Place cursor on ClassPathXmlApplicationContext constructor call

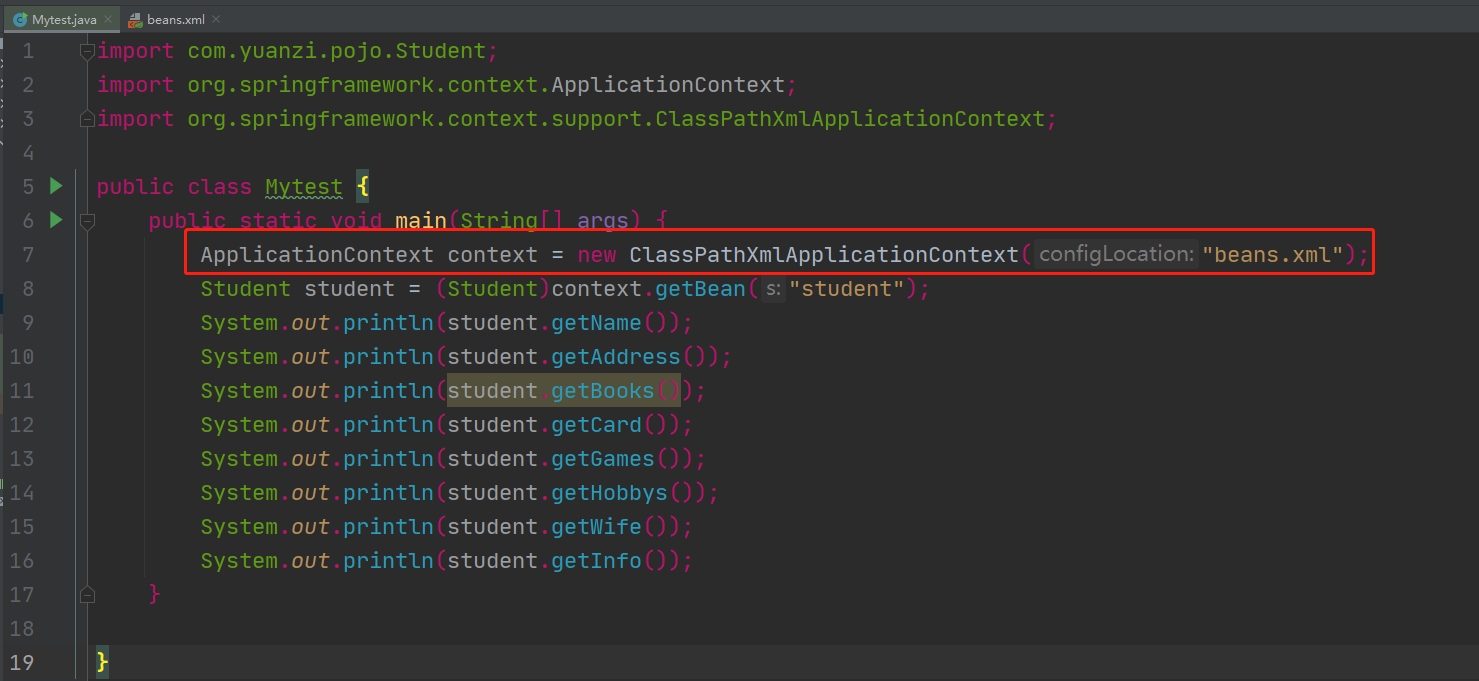pos(824,255)
